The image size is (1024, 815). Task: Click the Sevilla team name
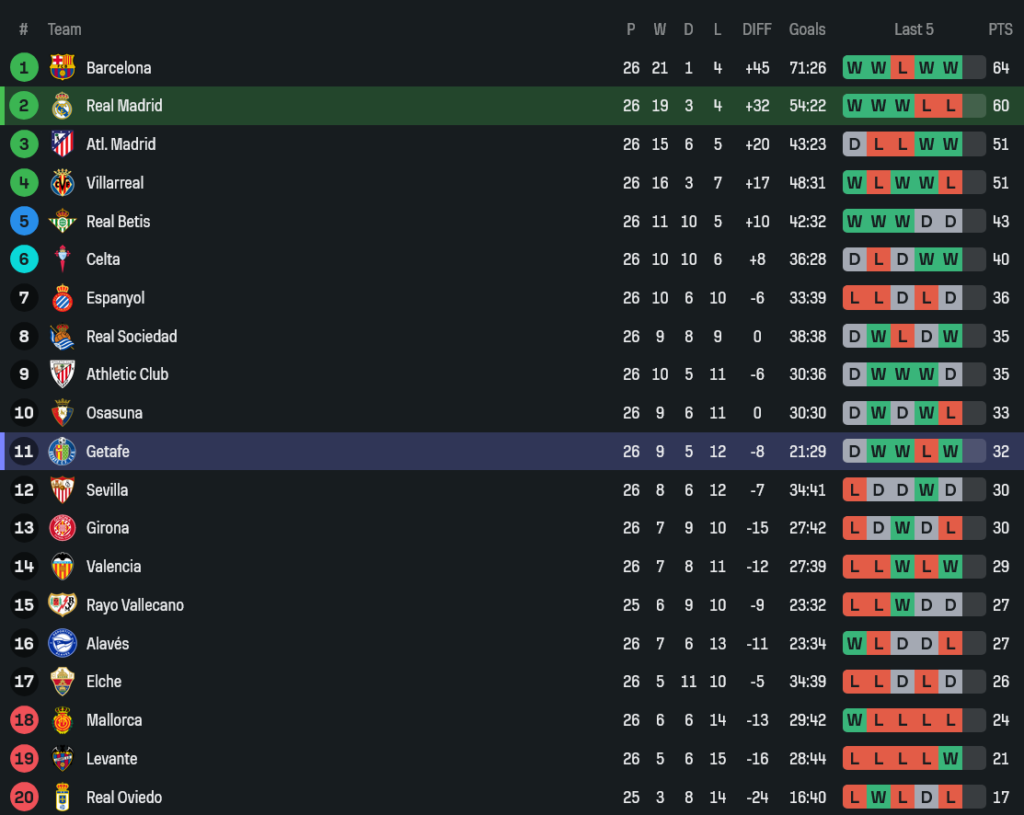tap(107, 490)
